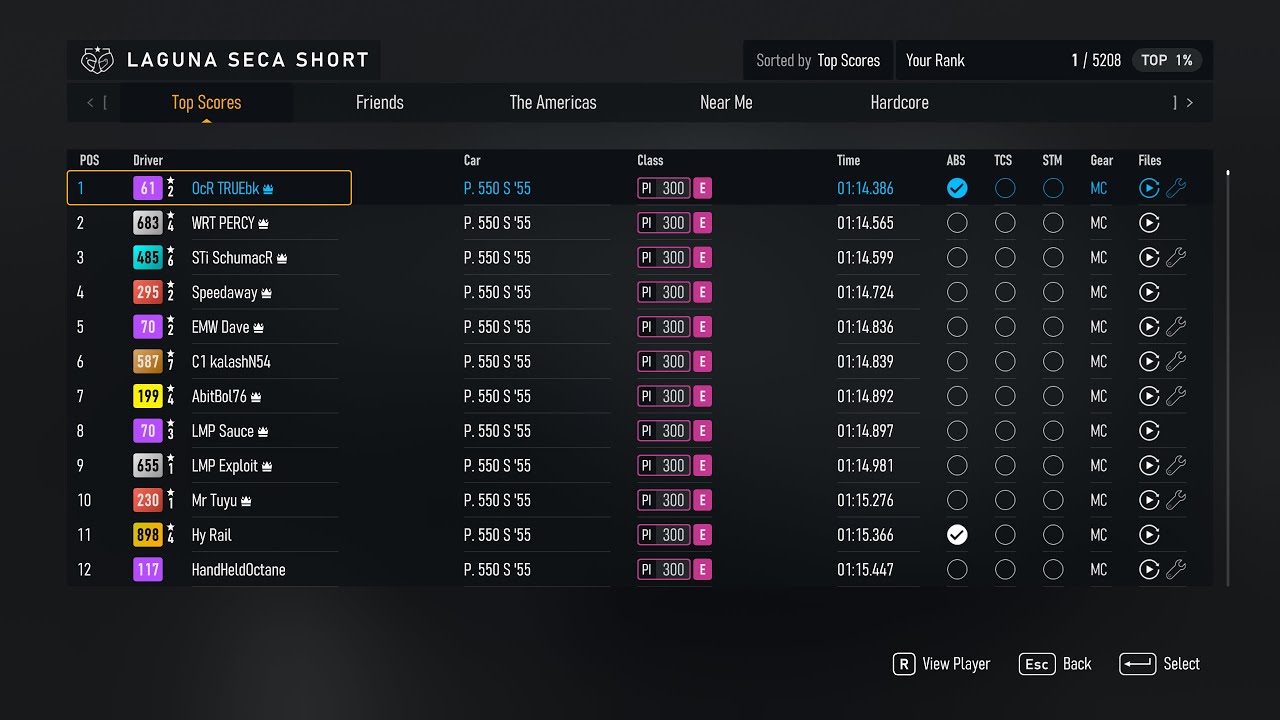Screen dimensions: 1280x720
Task: Click the Laguna Seca track logo icon
Action: pyautogui.click(x=97, y=60)
